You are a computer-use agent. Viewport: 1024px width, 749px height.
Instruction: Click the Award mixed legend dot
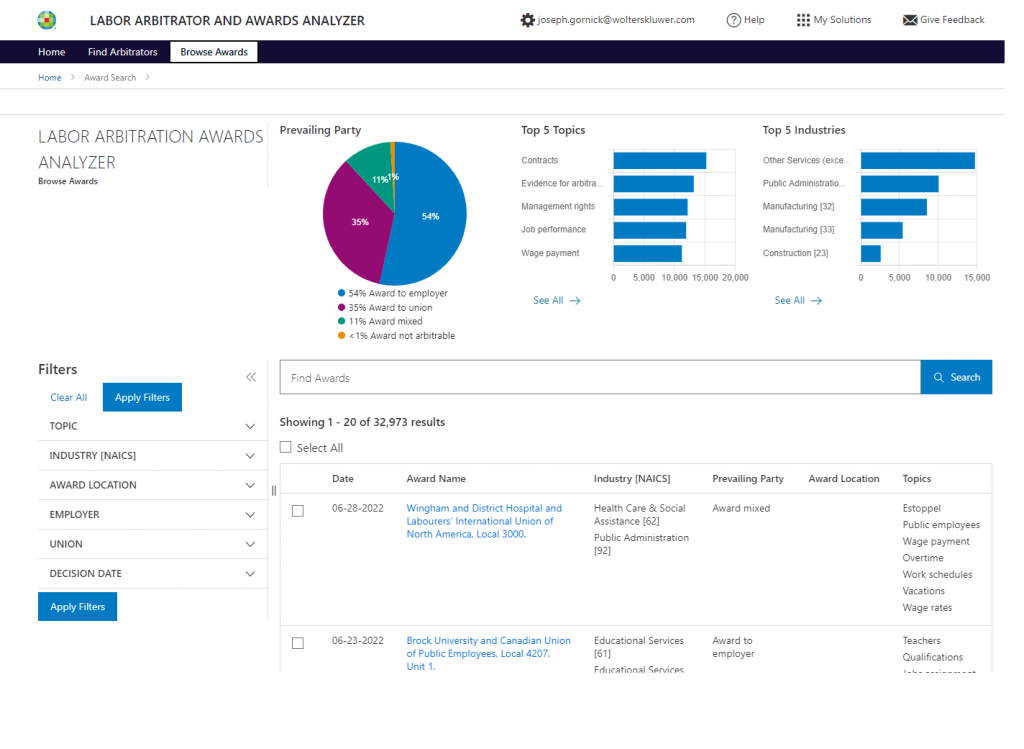coord(342,321)
